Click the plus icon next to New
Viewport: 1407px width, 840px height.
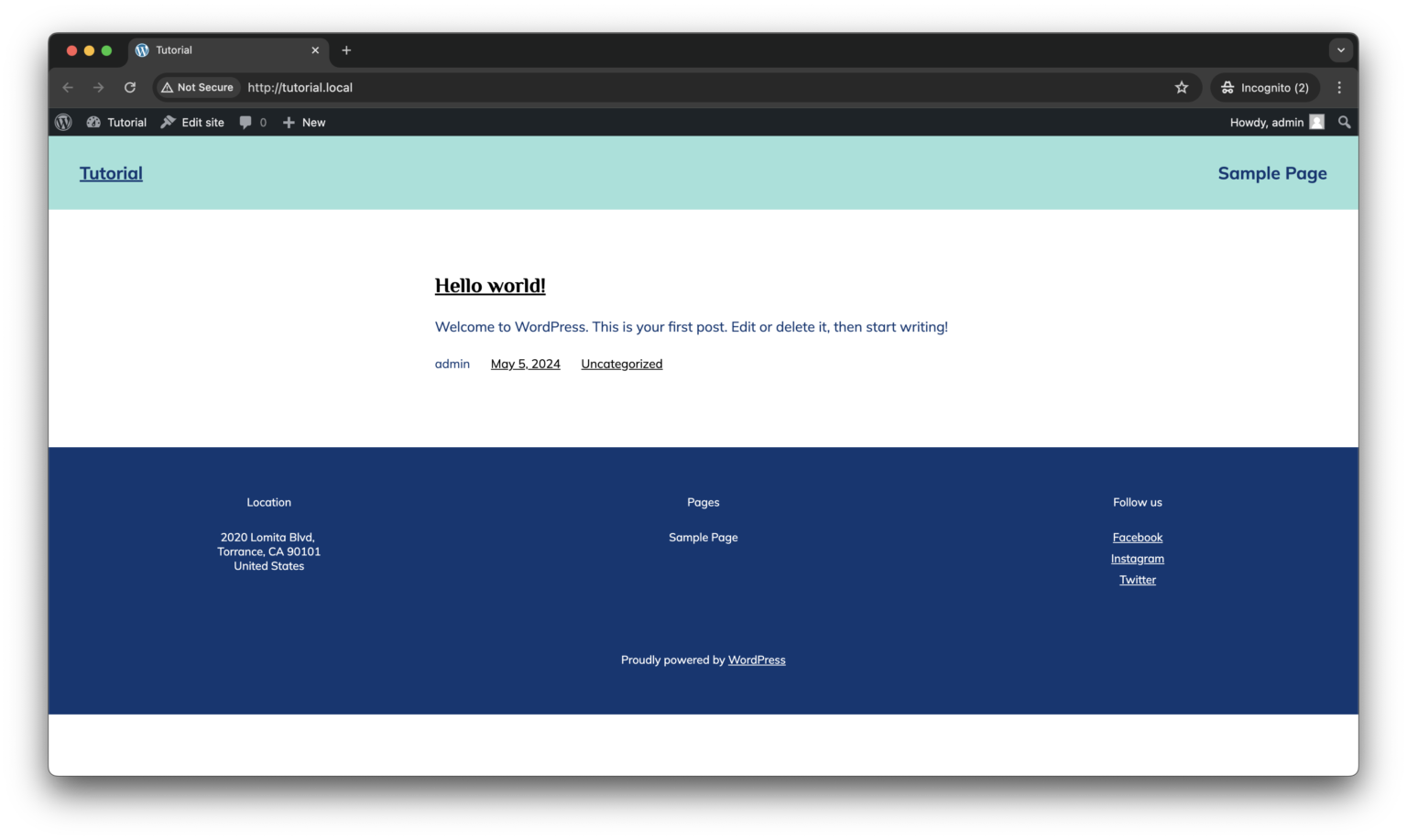[289, 122]
